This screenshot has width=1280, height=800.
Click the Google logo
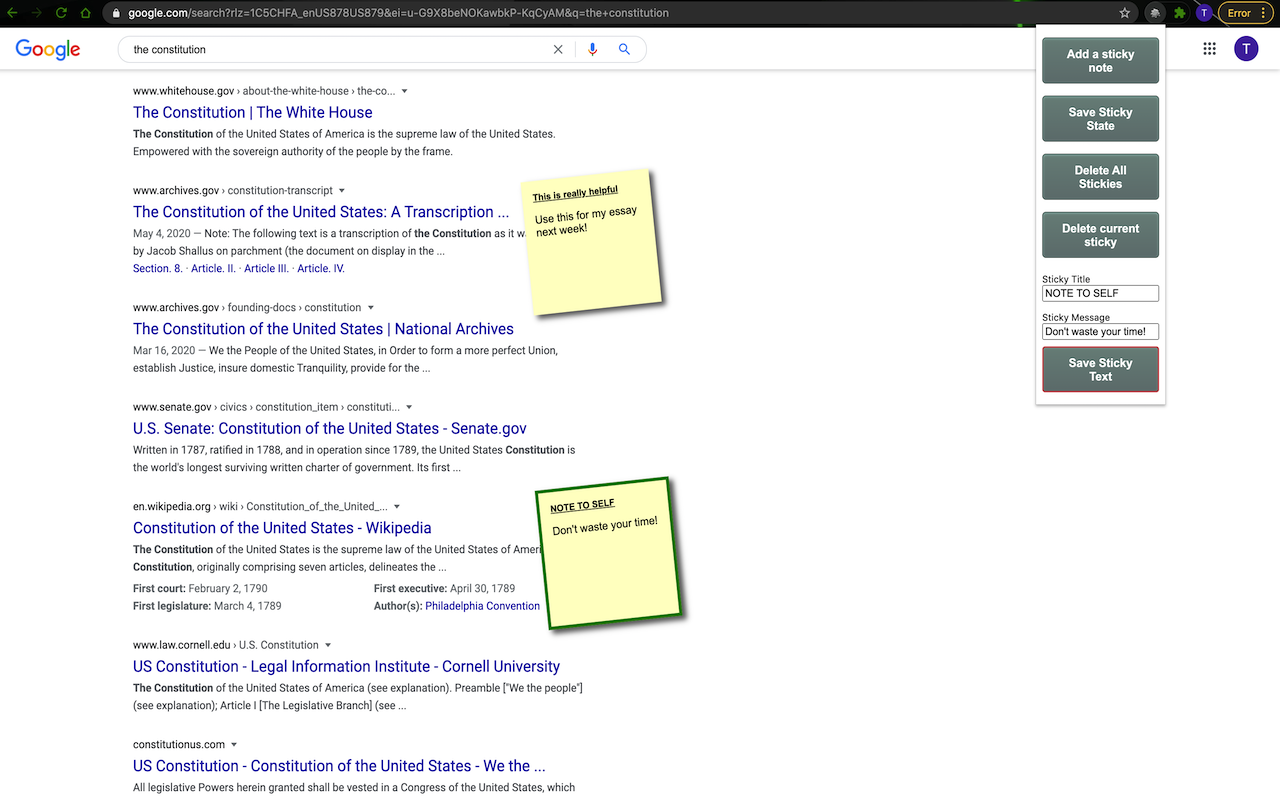tap(48, 49)
